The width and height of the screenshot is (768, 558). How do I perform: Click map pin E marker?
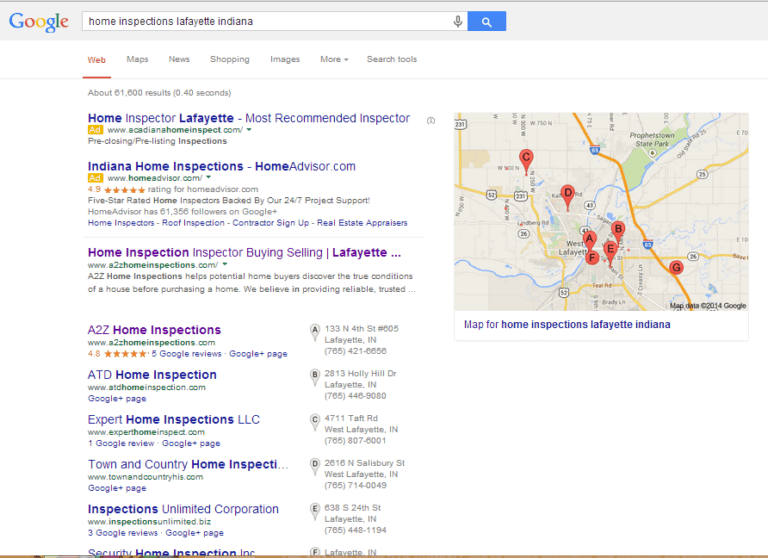610,251
